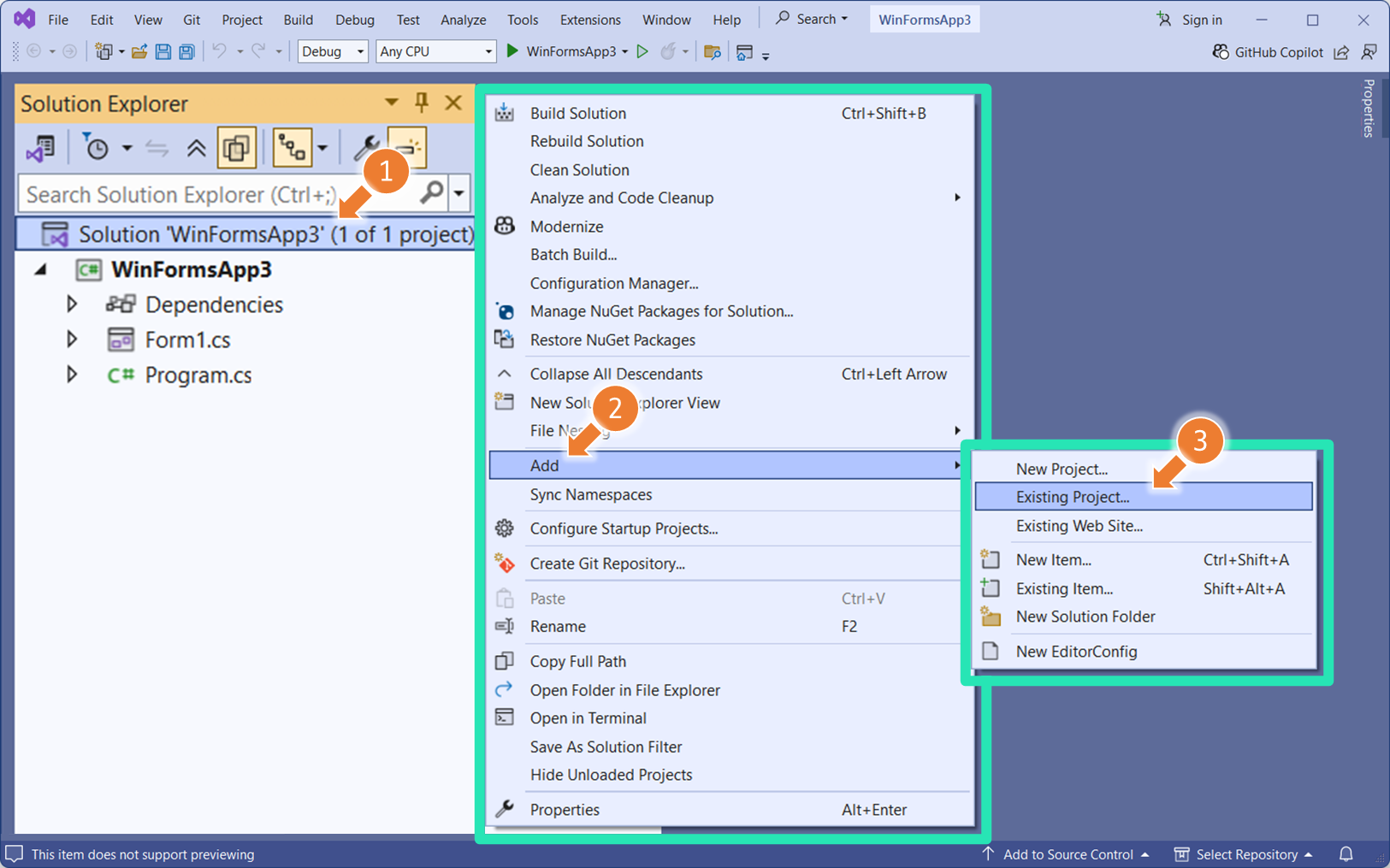Image resolution: width=1390 pixels, height=868 pixels.
Task: Click the Start Without Debugging outline play icon
Action: (x=642, y=51)
